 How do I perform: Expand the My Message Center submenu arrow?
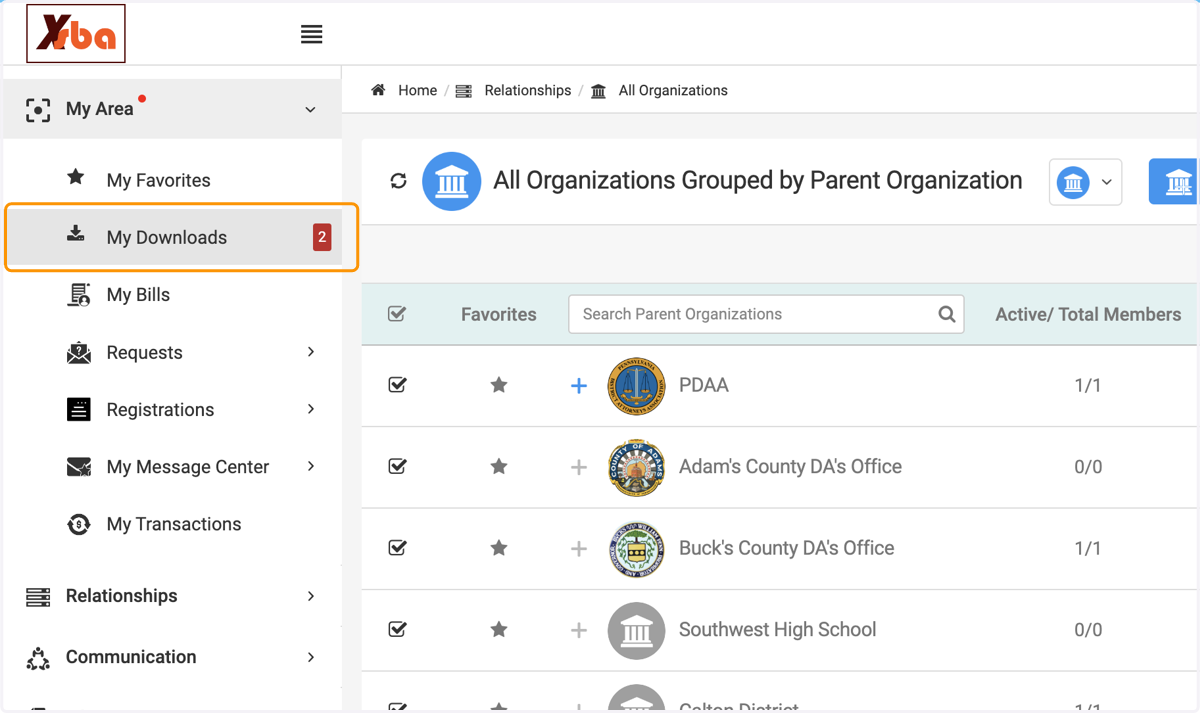[311, 466]
